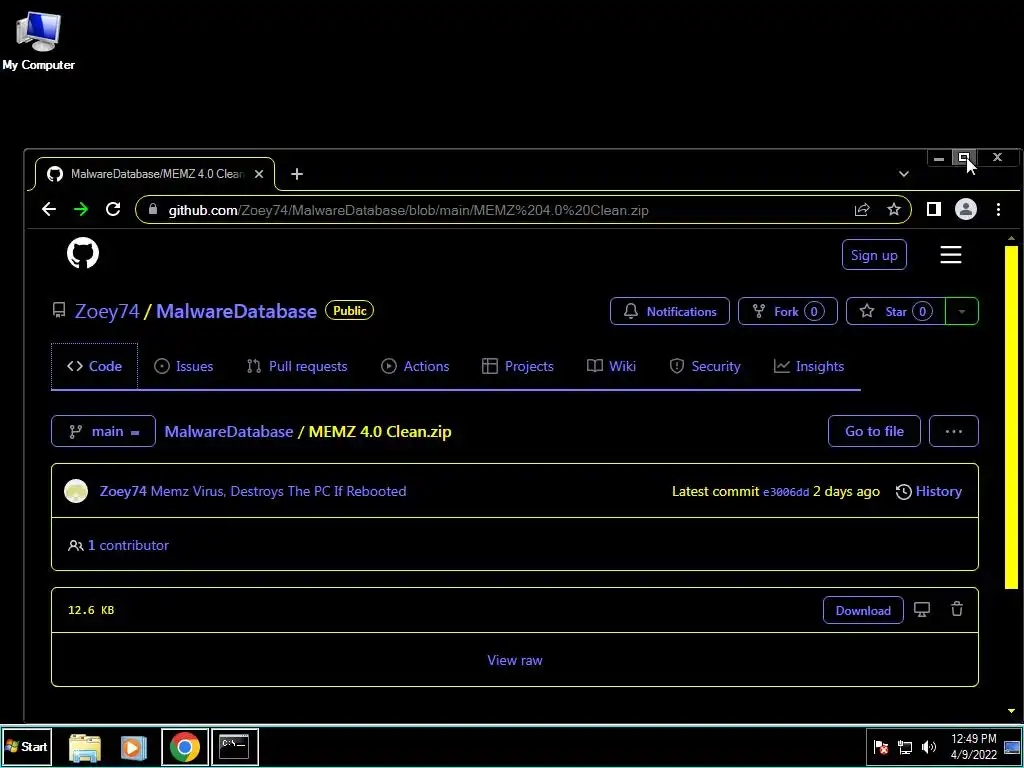Open command prompt taskbar icon
Viewport: 1024px width, 768px height.
click(234, 747)
